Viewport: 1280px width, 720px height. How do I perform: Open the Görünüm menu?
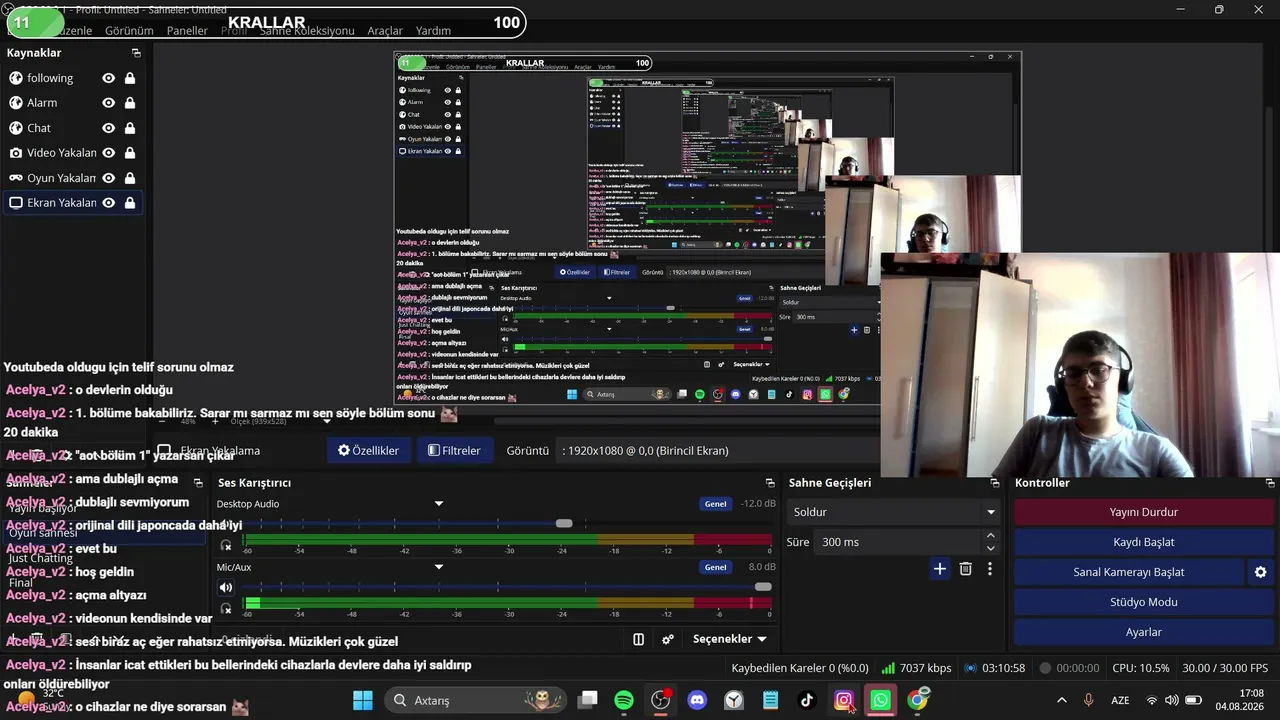pos(129,31)
